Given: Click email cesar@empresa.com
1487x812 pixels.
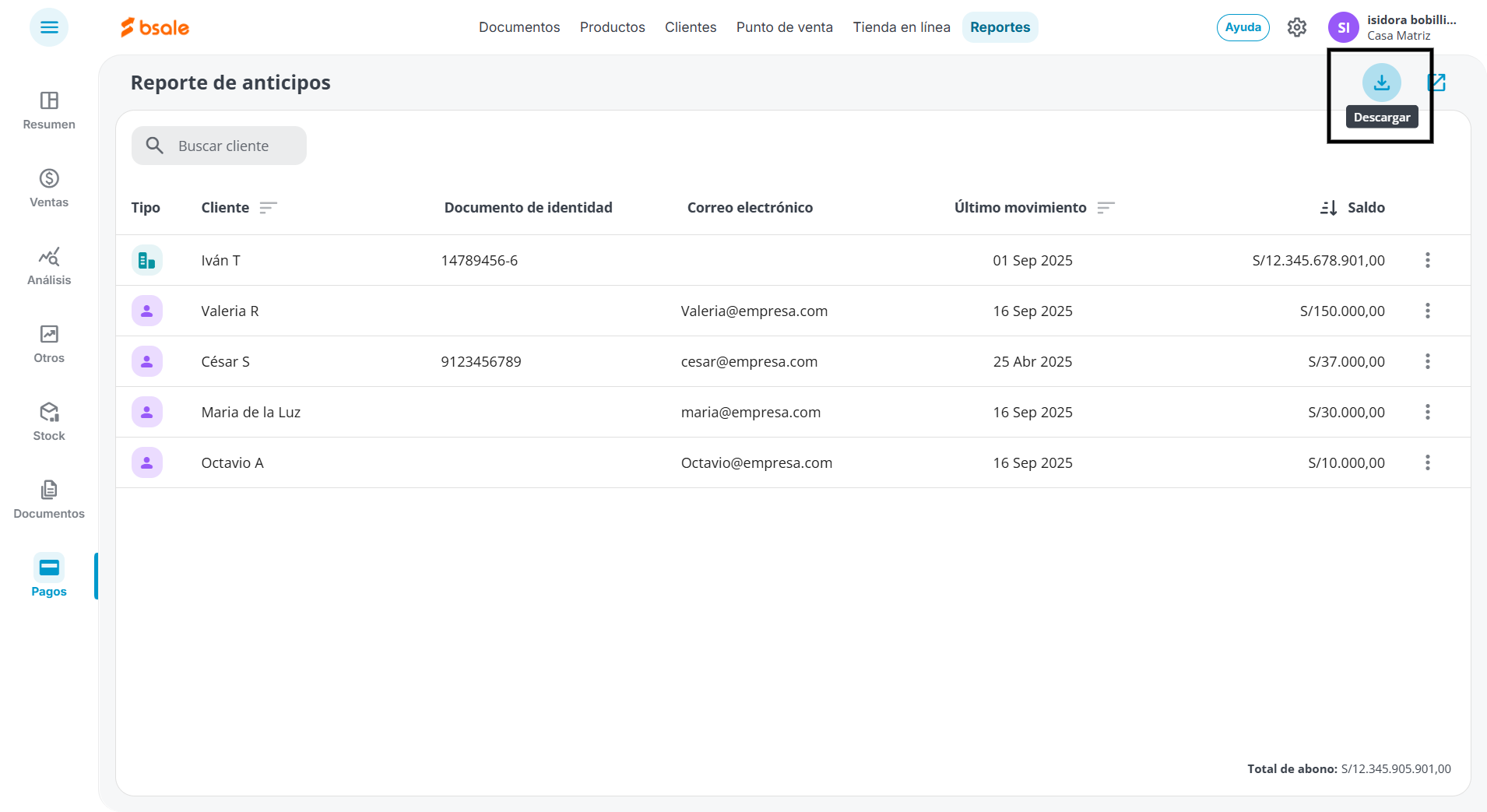Looking at the screenshot, I should pos(750,361).
